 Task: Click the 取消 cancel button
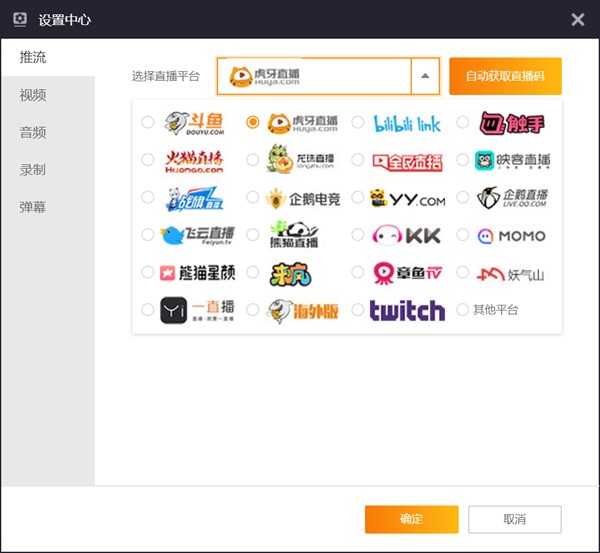515,519
